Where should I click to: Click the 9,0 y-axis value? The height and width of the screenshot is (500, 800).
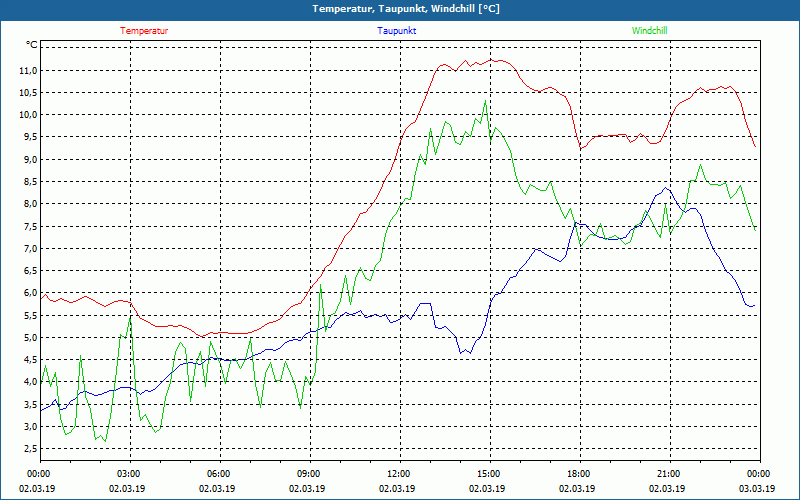point(30,160)
